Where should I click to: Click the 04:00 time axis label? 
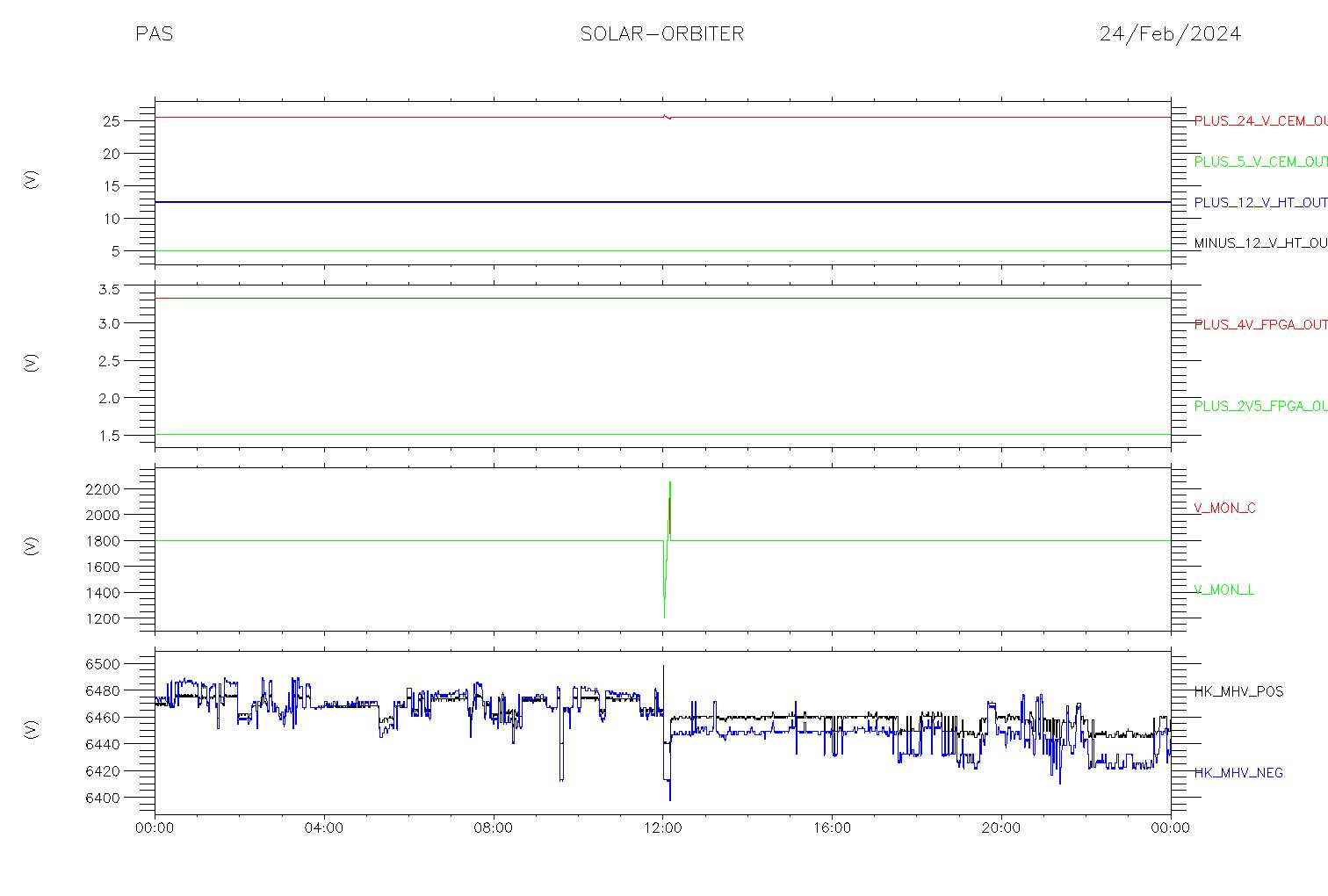coord(324,828)
